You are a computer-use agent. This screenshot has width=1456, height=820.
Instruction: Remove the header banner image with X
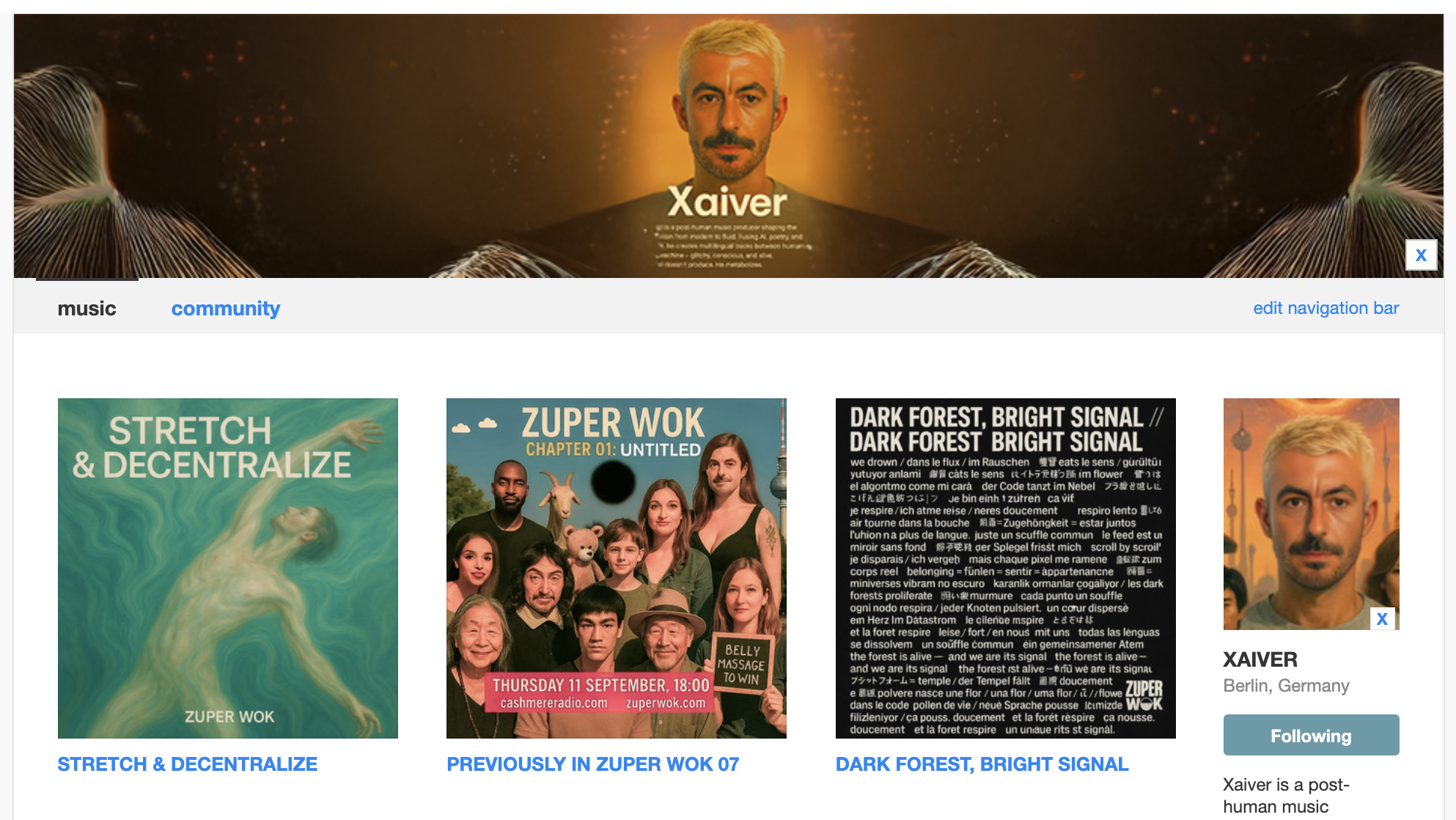click(x=1421, y=255)
